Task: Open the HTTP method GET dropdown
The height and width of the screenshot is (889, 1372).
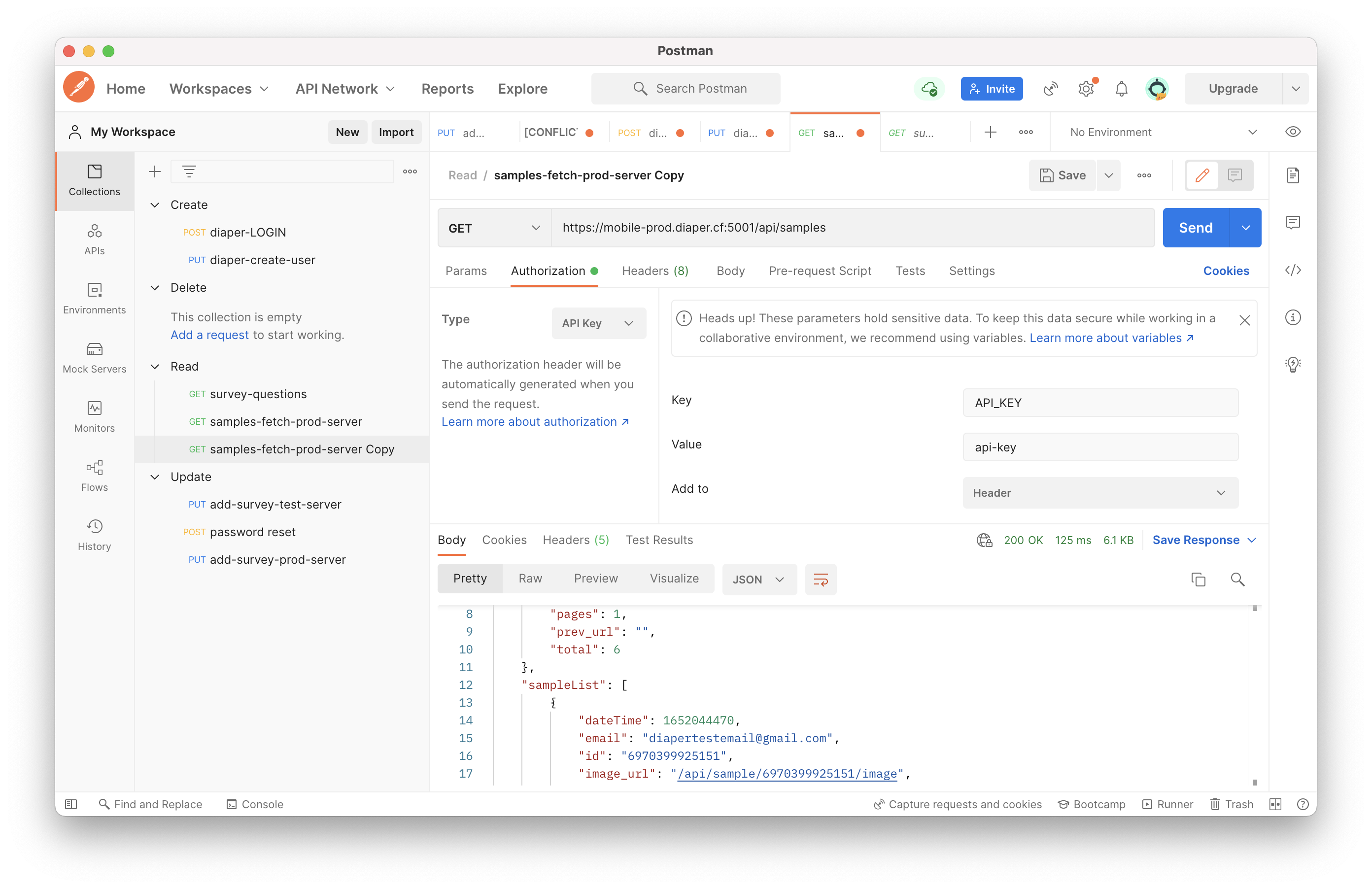Action: (x=494, y=228)
